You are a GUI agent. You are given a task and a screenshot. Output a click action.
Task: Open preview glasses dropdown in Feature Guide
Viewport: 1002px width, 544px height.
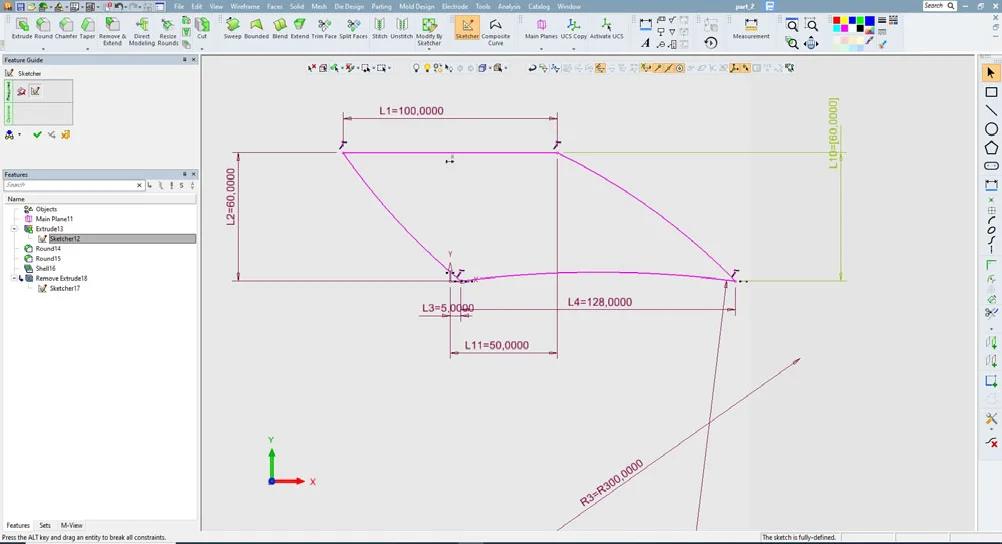coord(19,135)
